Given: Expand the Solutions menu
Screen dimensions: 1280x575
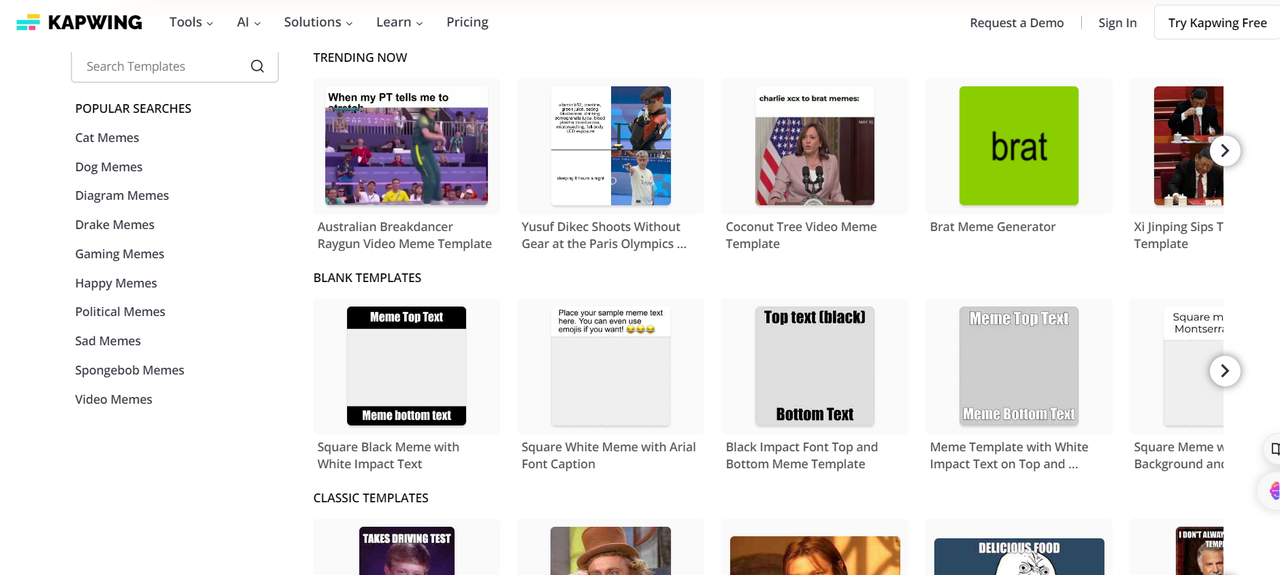Looking at the screenshot, I should click(318, 22).
